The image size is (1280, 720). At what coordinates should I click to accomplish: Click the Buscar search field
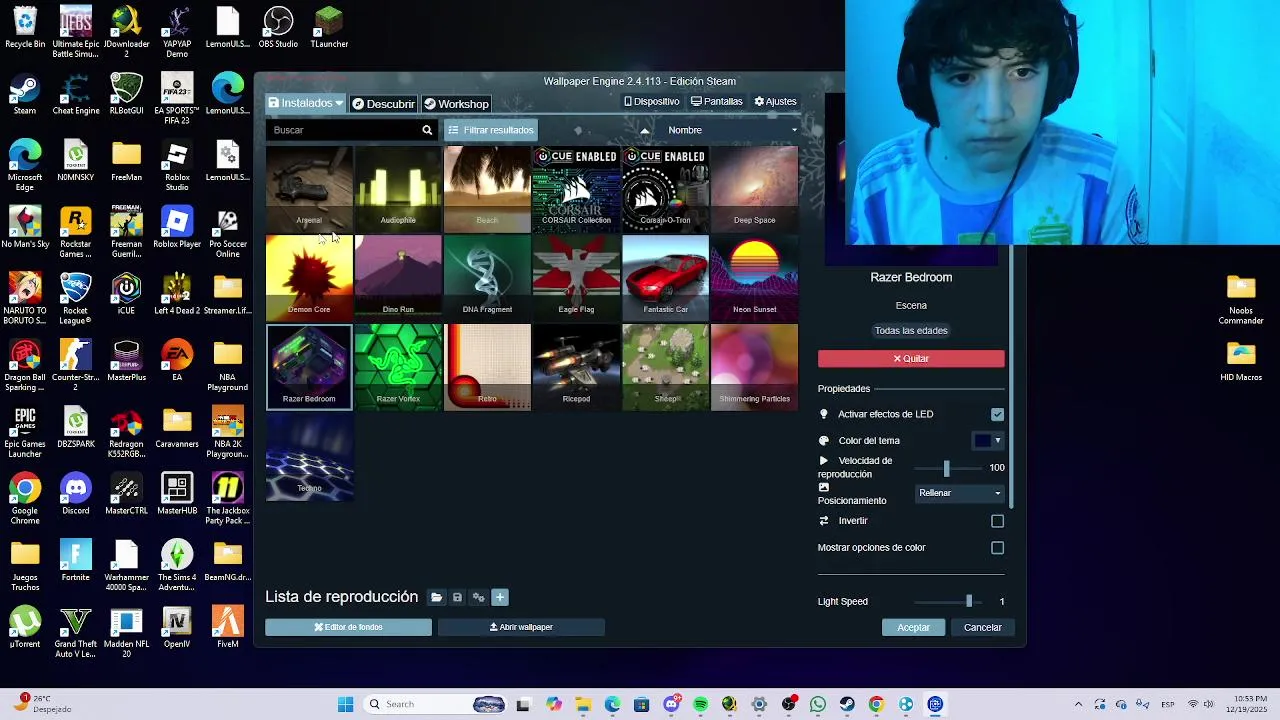343,130
